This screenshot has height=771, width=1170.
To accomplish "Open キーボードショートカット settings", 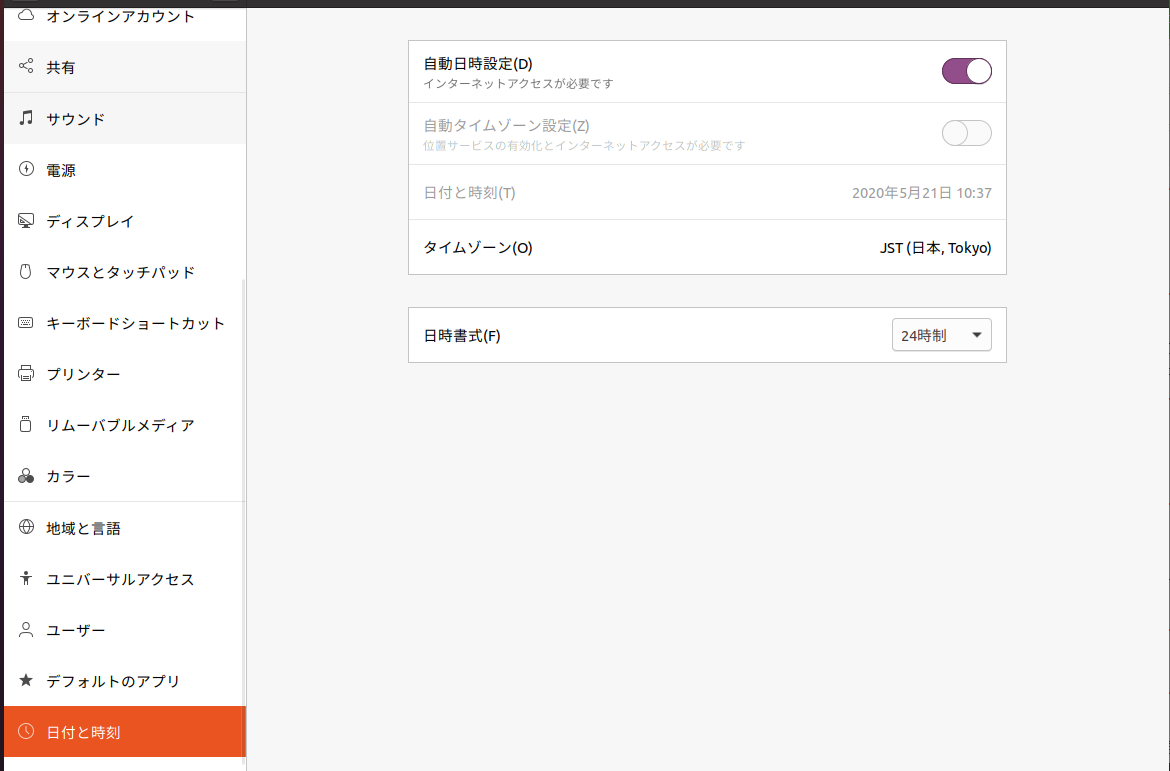I will coord(125,323).
